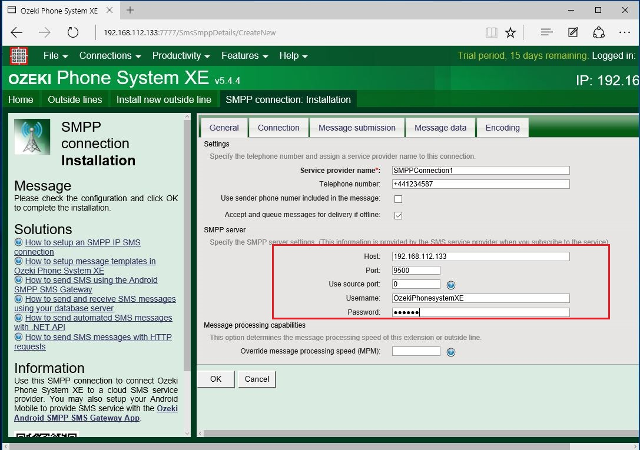Go to Install new outside line tab

pyautogui.click(x=164, y=100)
